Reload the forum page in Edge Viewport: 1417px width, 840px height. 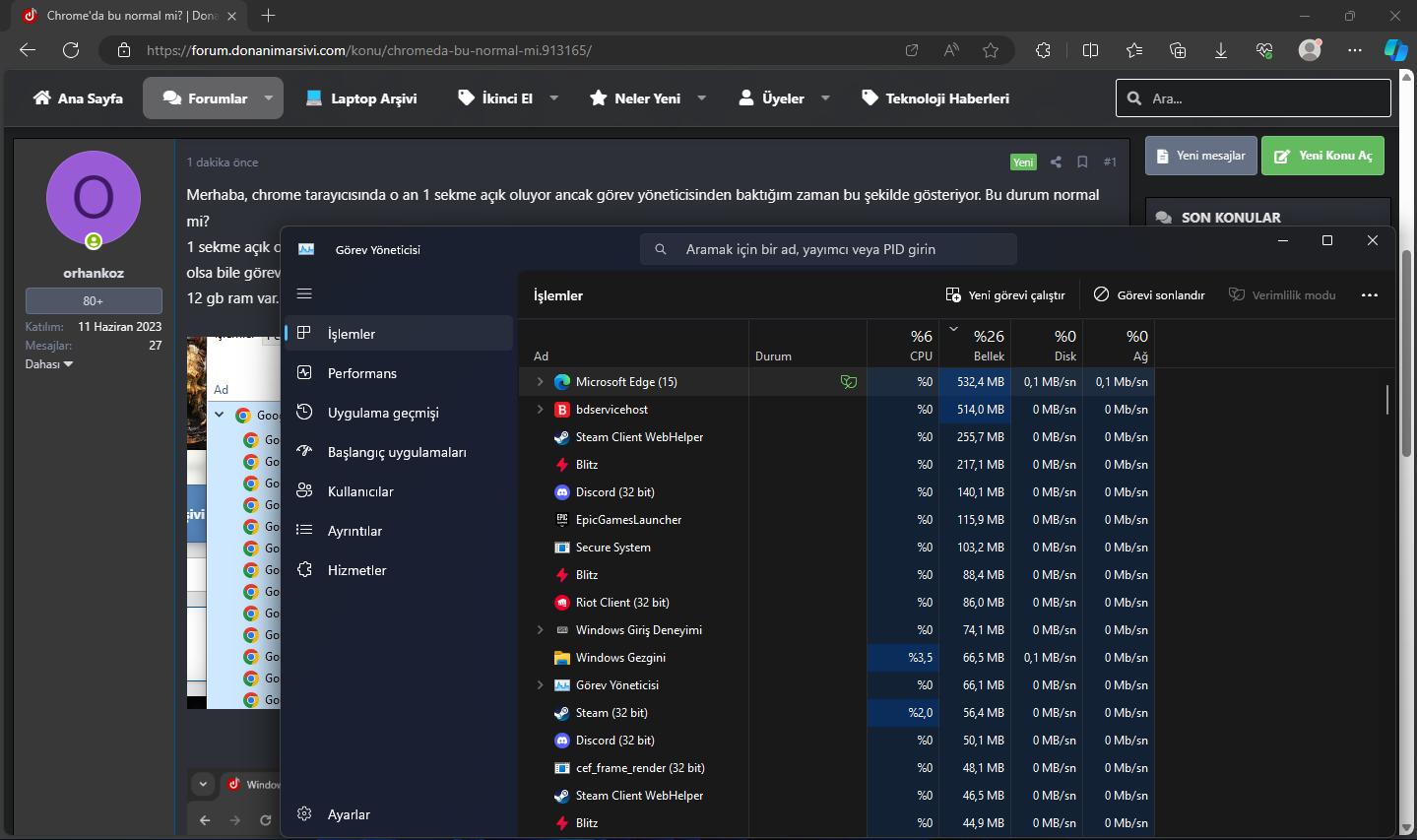tap(71, 50)
